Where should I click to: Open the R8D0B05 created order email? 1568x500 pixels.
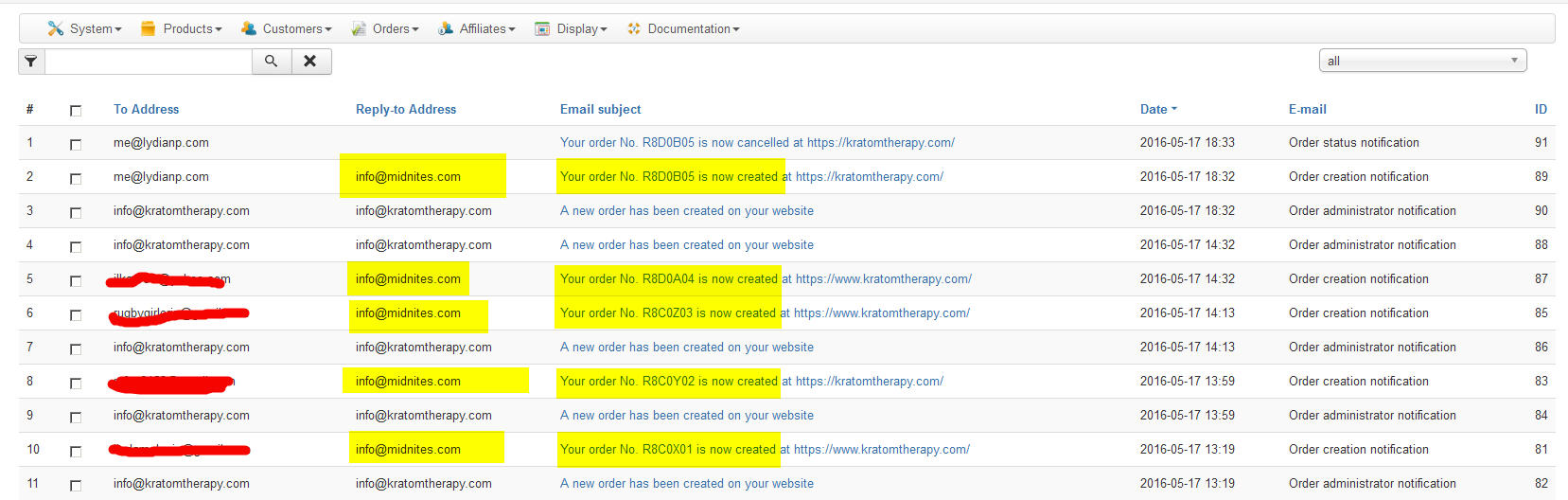[x=751, y=176]
